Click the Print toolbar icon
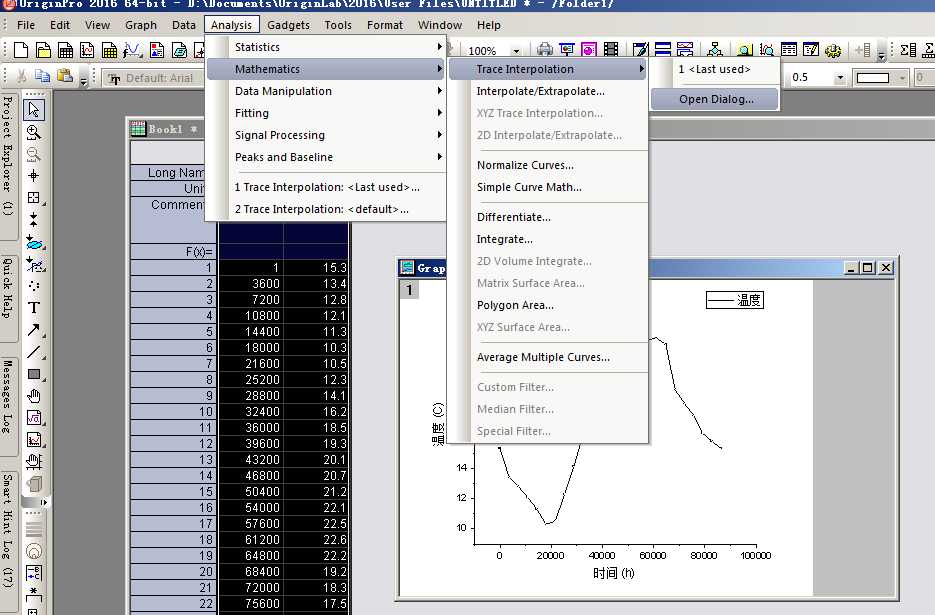Viewport: 935px width, 615px height. click(x=544, y=50)
